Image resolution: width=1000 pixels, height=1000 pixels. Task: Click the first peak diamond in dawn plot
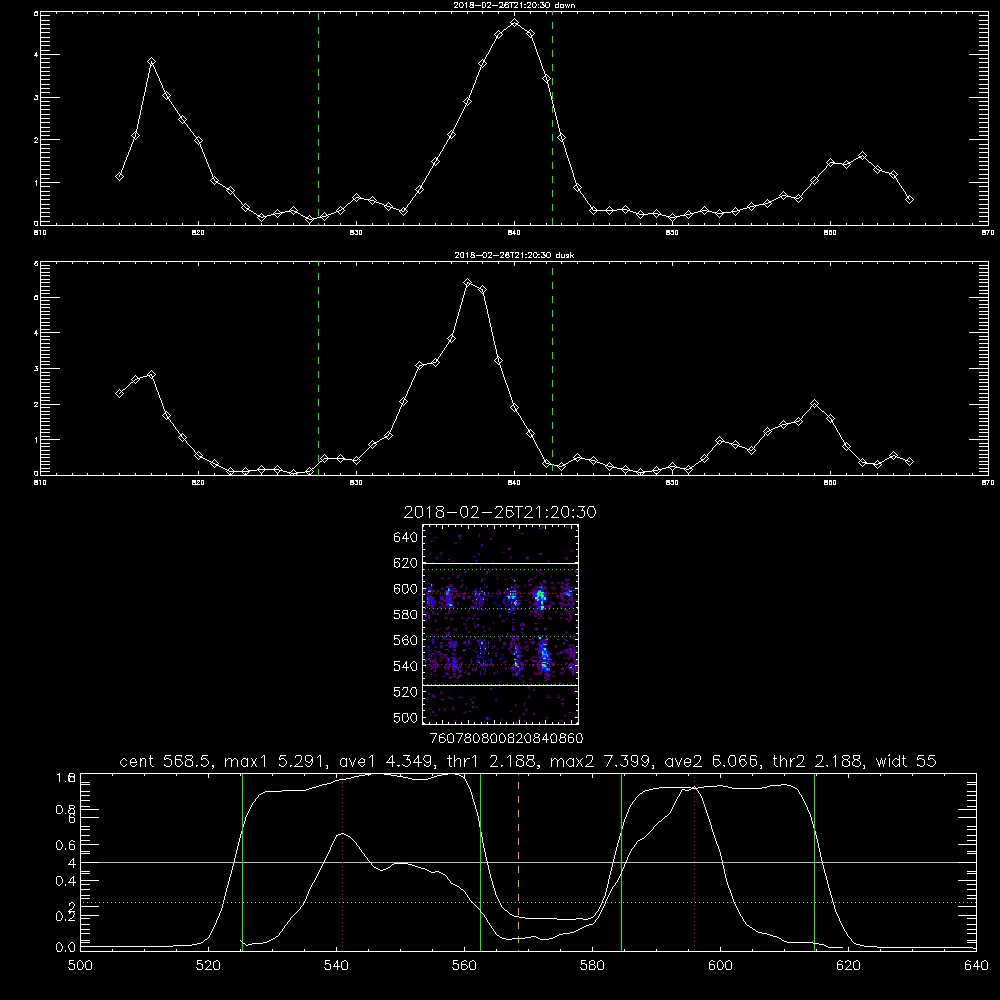[151, 62]
